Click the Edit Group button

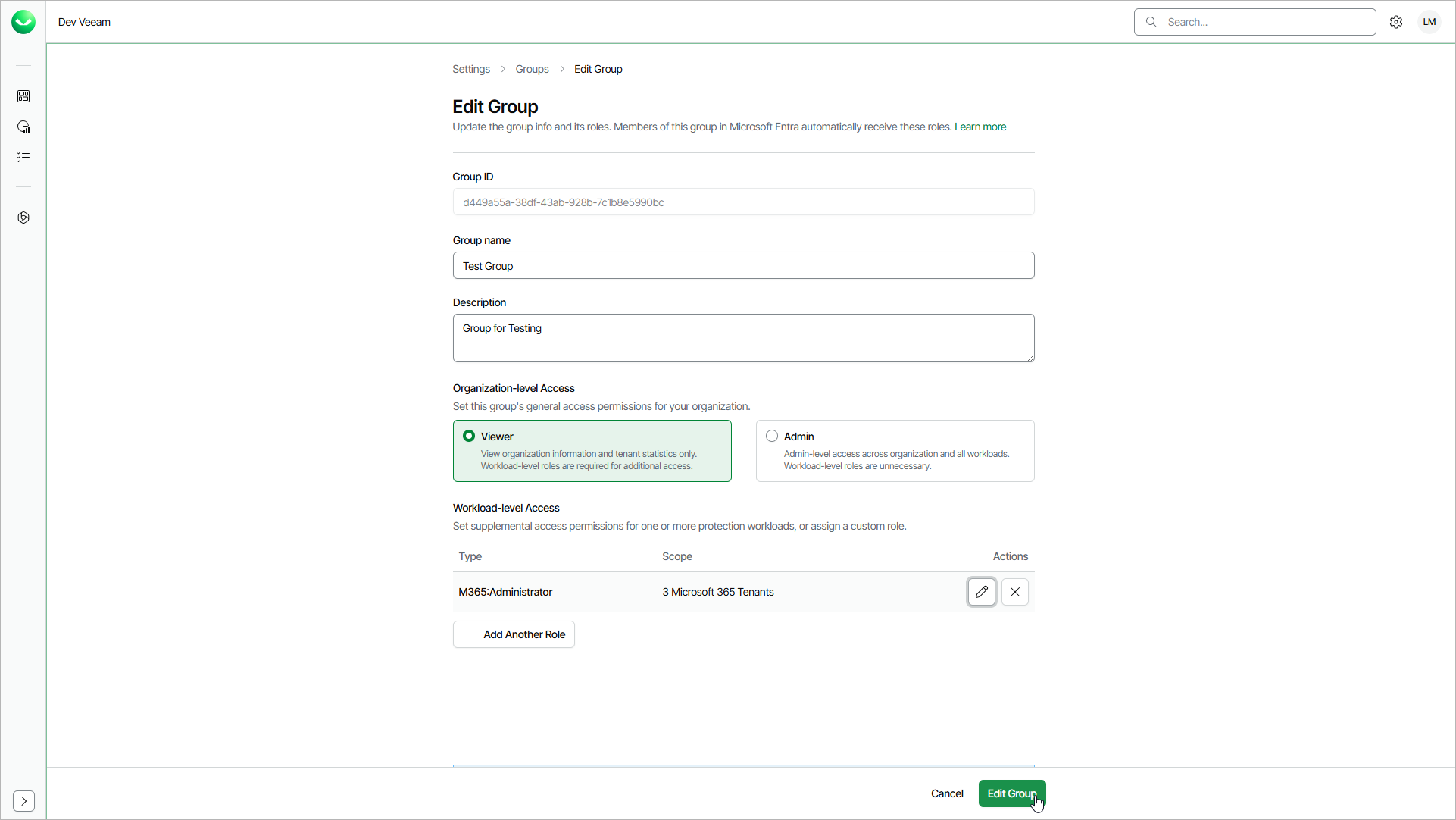point(1011,793)
